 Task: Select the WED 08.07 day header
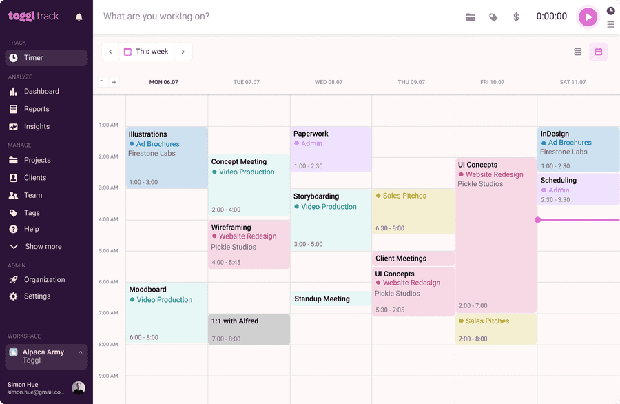[x=328, y=82]
